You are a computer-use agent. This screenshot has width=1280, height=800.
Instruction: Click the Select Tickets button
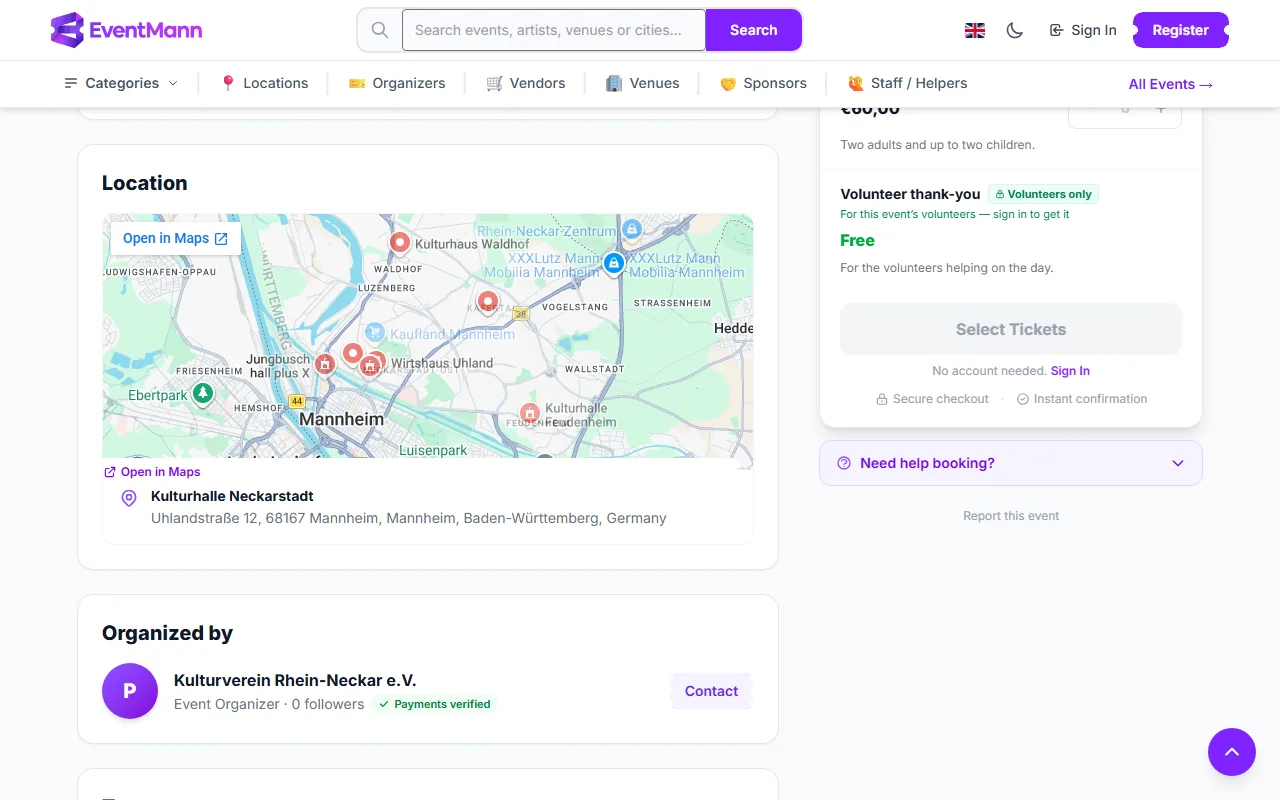[x=1011, y=329]
